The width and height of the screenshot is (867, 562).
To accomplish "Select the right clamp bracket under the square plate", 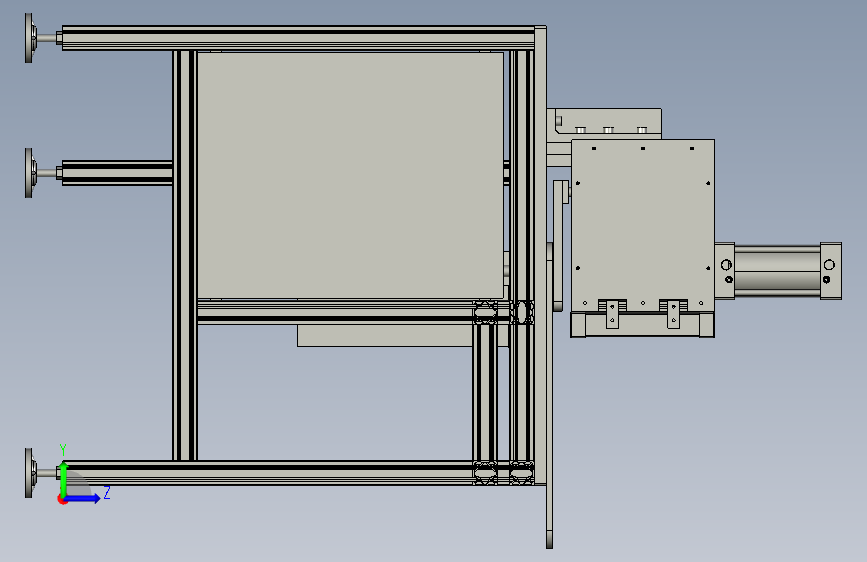I will tap(673, 314).
